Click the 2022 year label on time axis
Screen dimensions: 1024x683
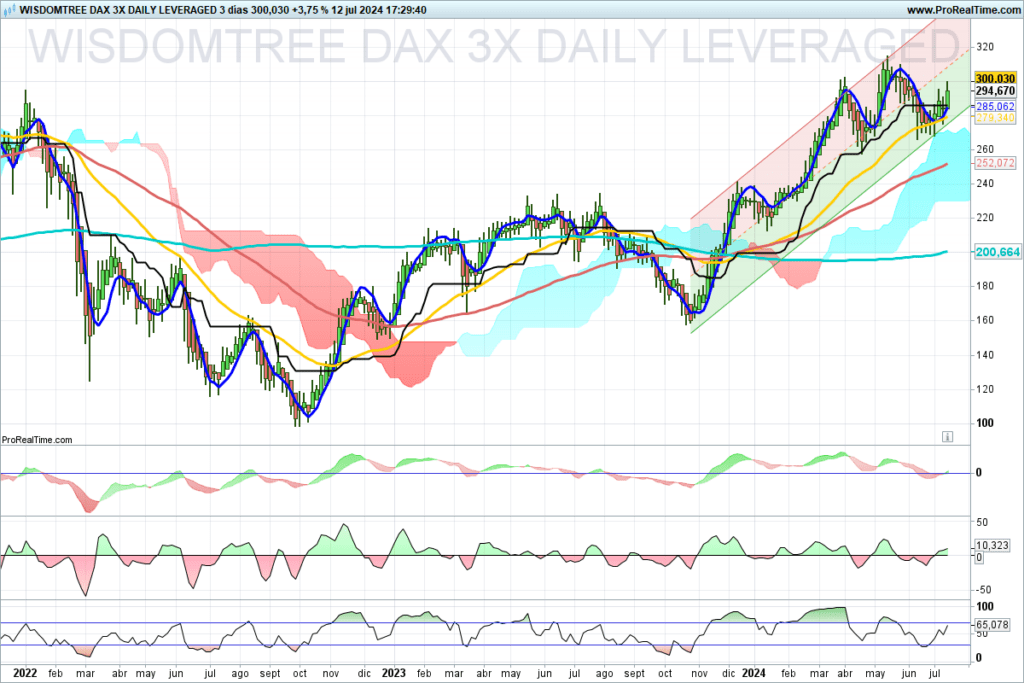click(x=25, y=673)
